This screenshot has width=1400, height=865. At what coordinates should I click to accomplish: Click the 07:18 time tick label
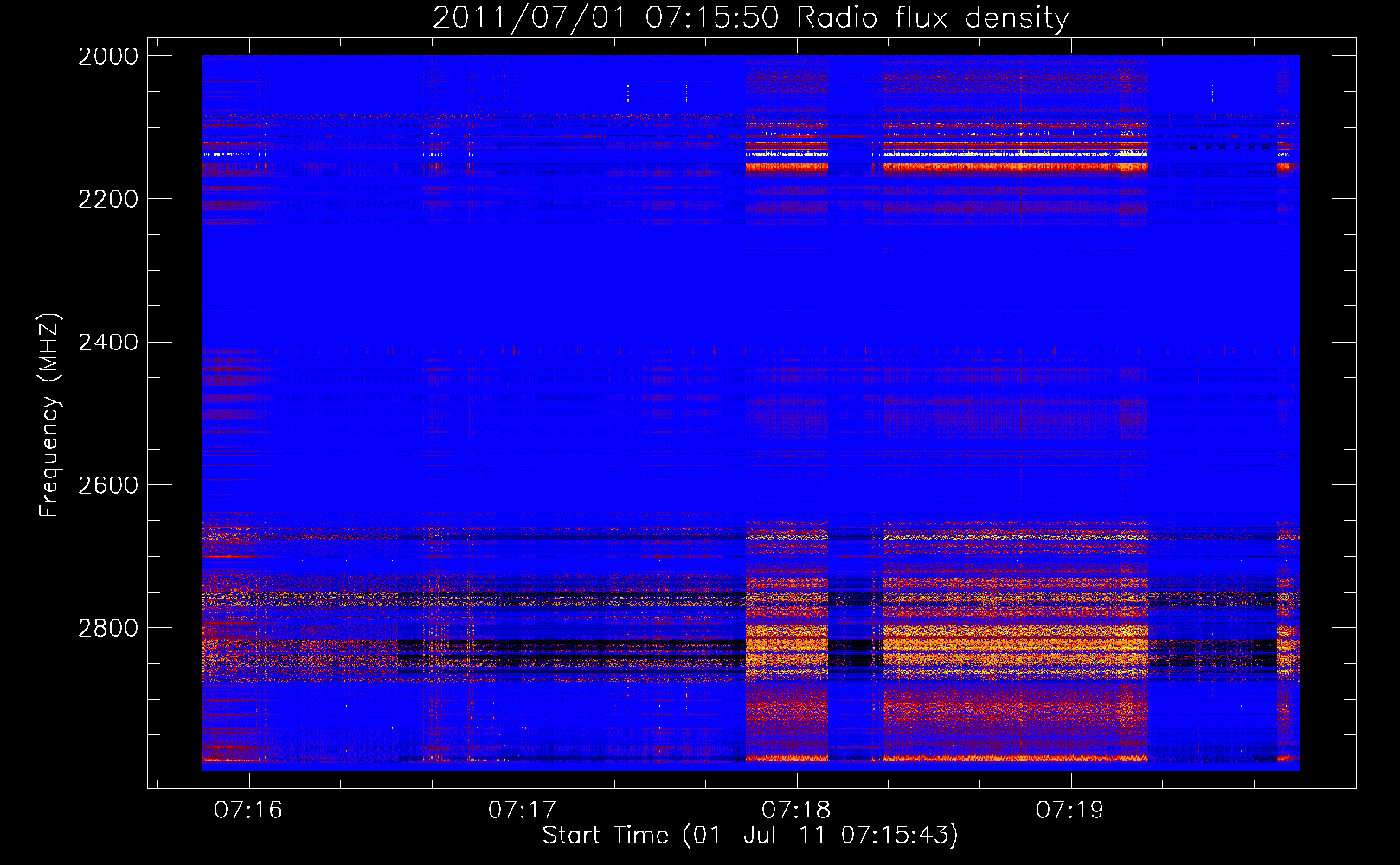796,810
